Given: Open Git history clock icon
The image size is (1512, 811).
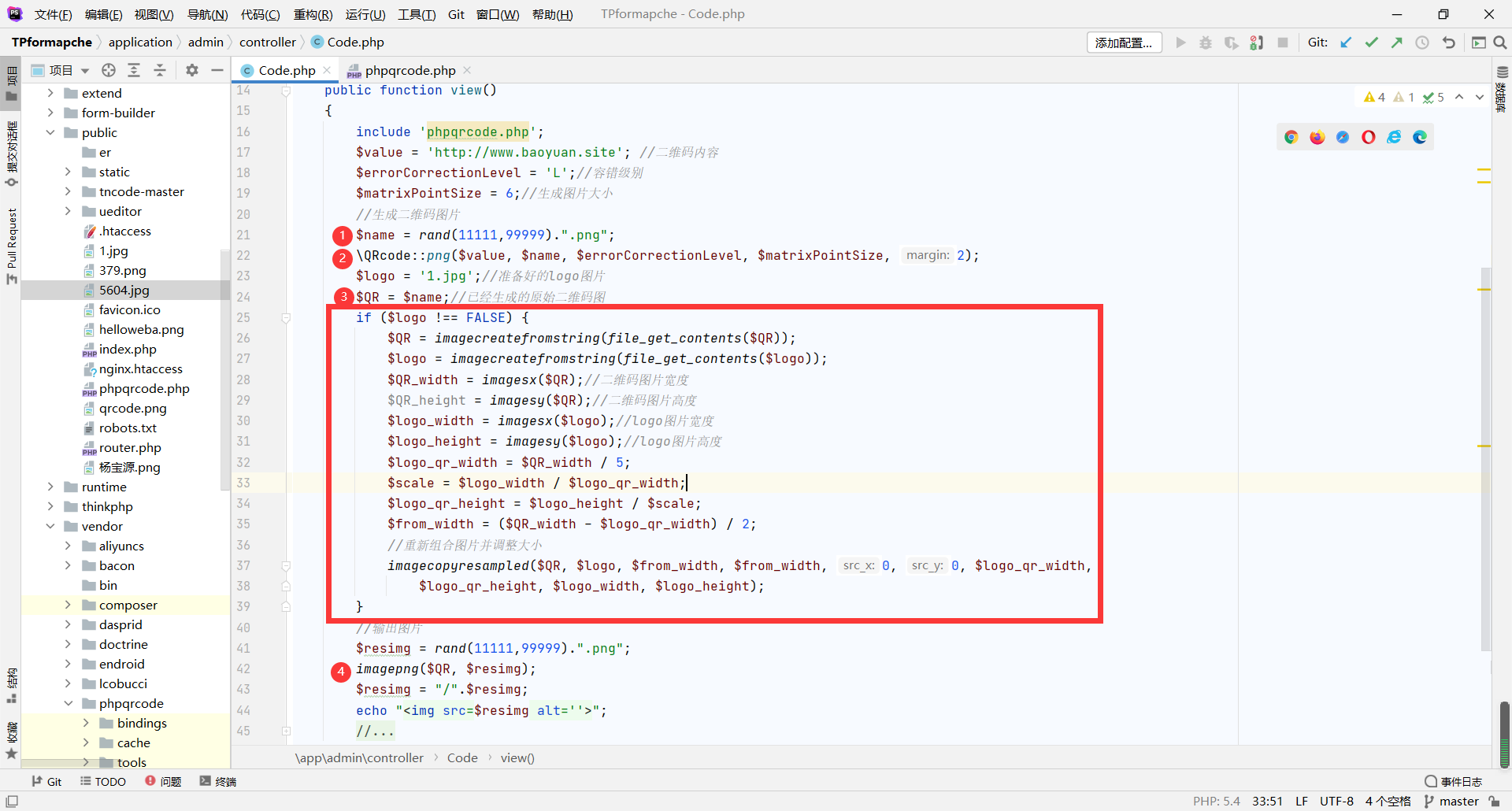Looking at the screenshot, I should (x=1422, y=43).
